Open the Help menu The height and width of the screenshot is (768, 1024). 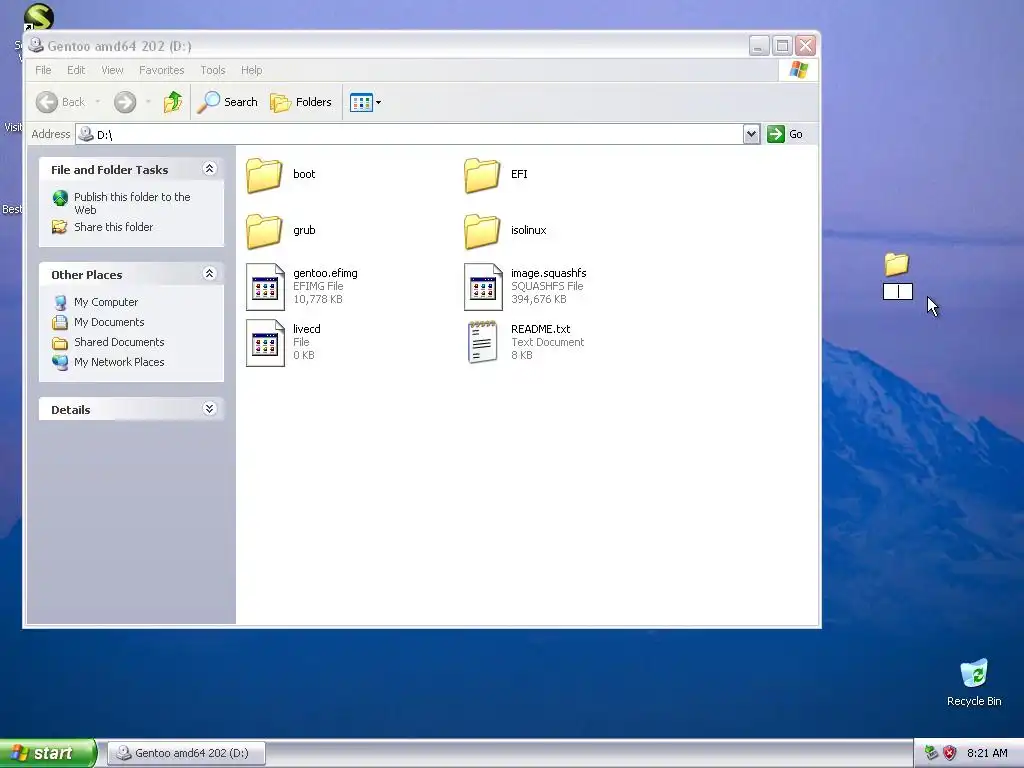[251, 70]
